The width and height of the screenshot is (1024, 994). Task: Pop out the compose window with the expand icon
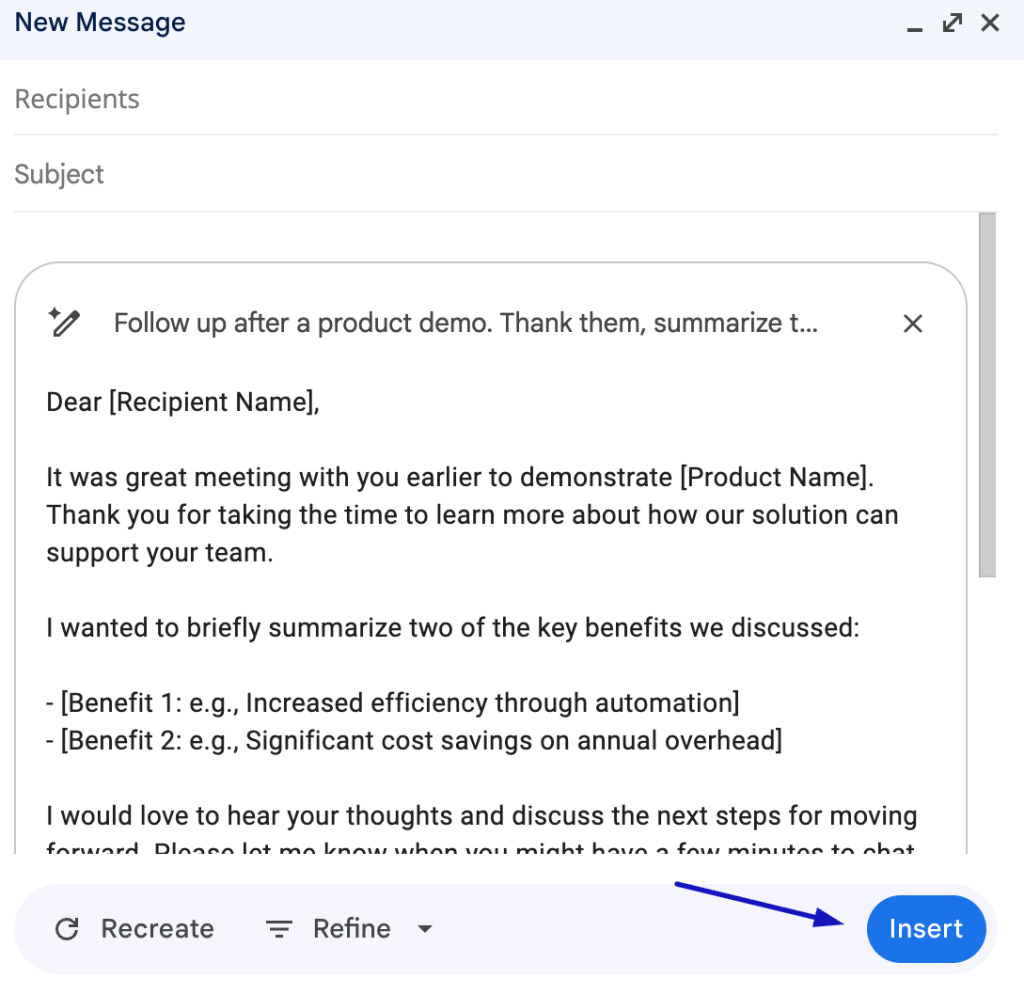pyautogui.click(x=951, y=21)
